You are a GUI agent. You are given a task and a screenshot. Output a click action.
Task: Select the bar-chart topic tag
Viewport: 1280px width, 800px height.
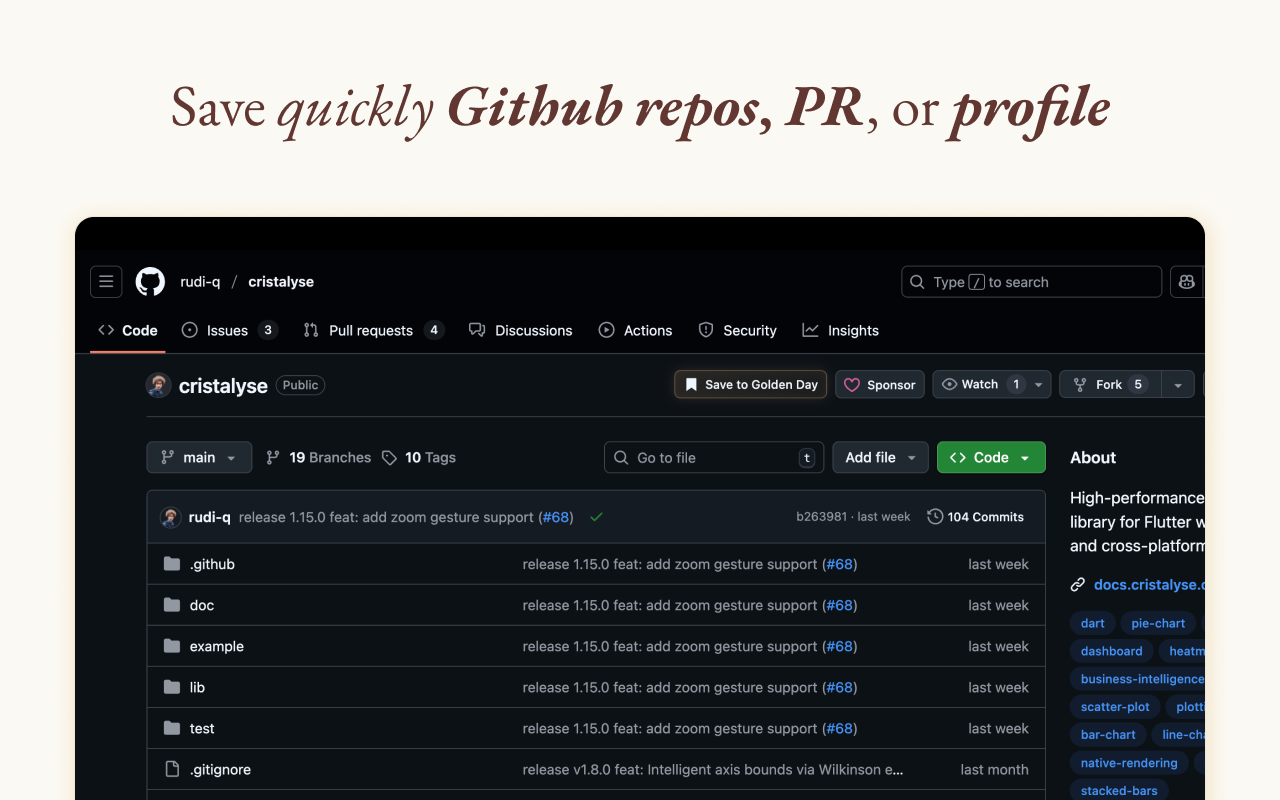click(1108, 735)
